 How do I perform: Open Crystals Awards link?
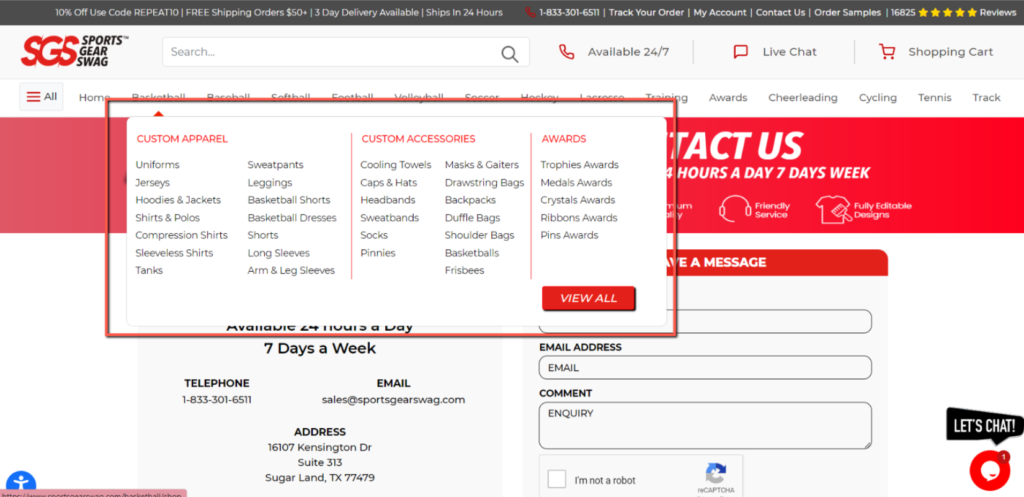tap(578, 200)
